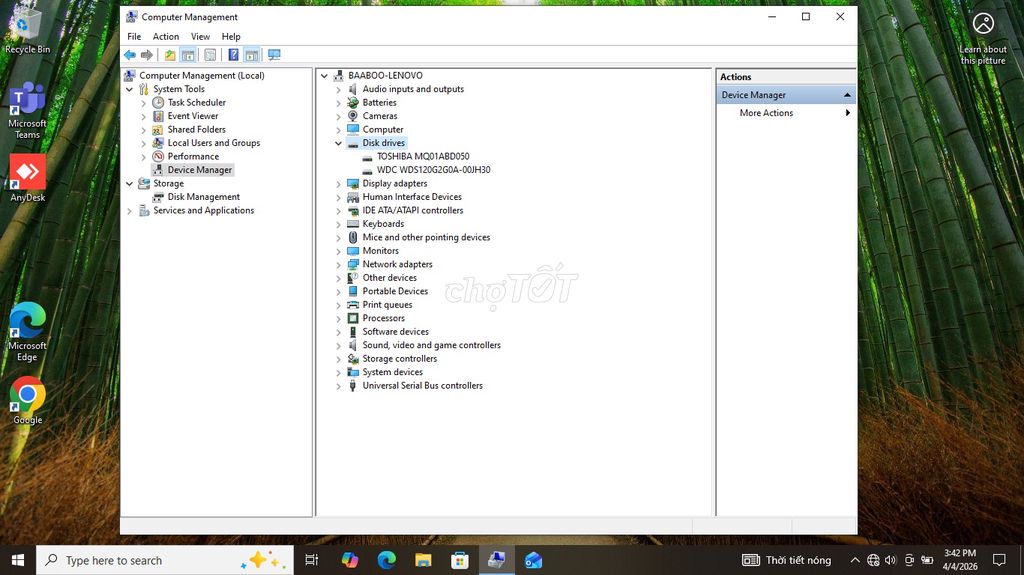1024x575 pixels.
Task: Click the volume speaker tray icon
Action: coord(891,560)
